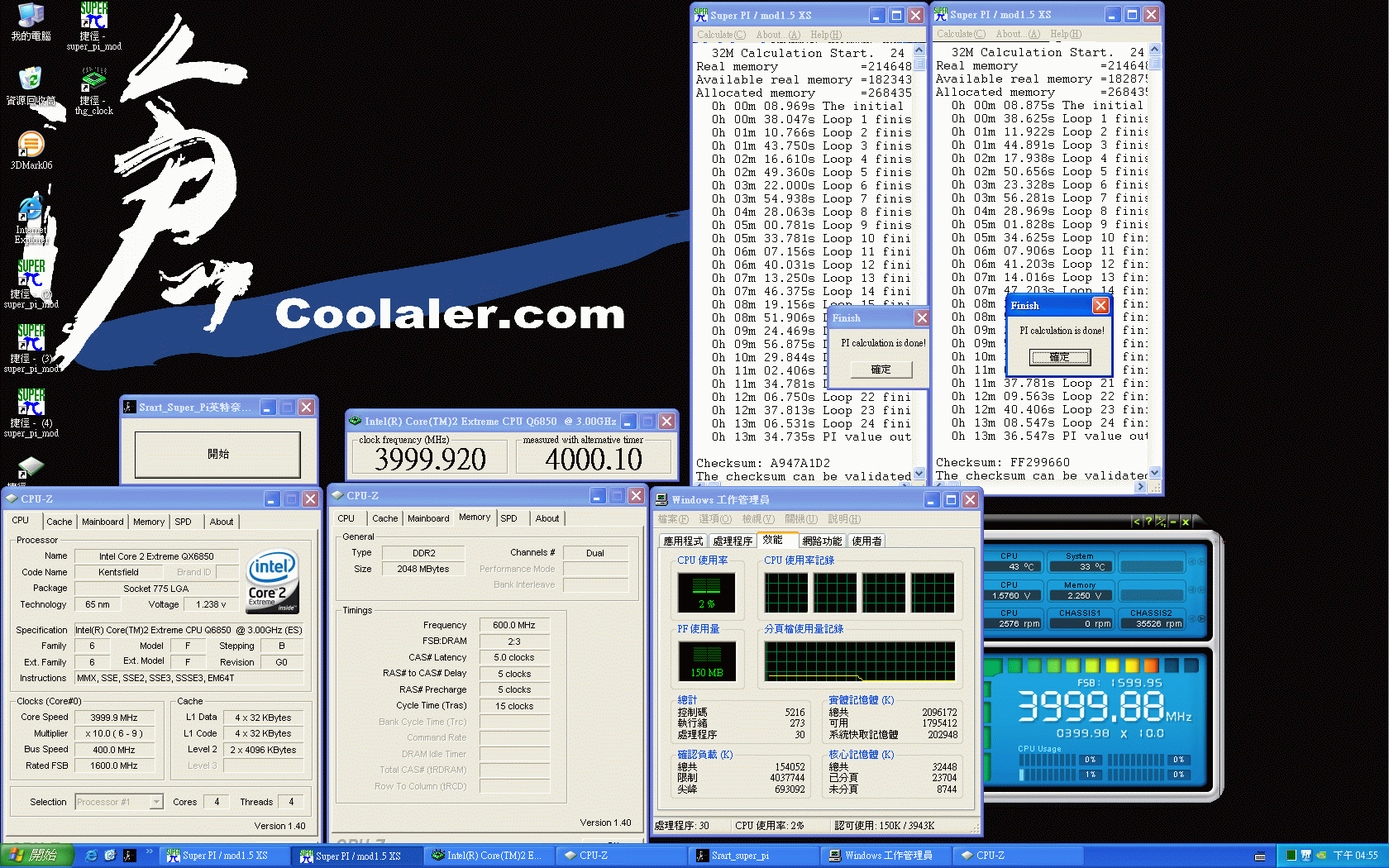Switch to the Cache tab in left CPU-Z

point(60,522)
